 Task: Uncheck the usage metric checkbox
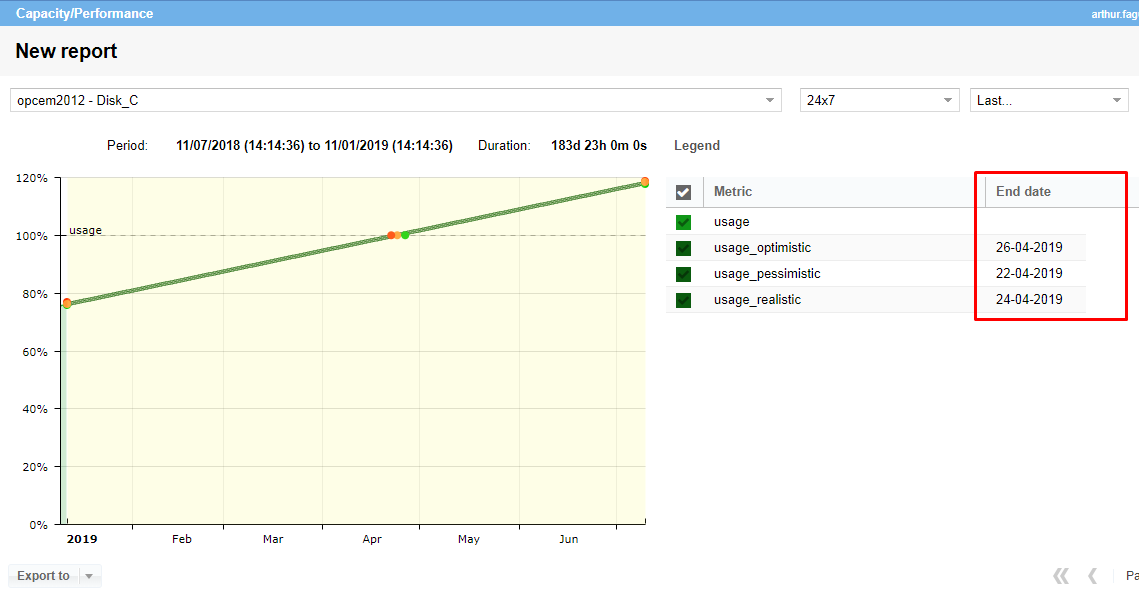click(x=684, y=222)
